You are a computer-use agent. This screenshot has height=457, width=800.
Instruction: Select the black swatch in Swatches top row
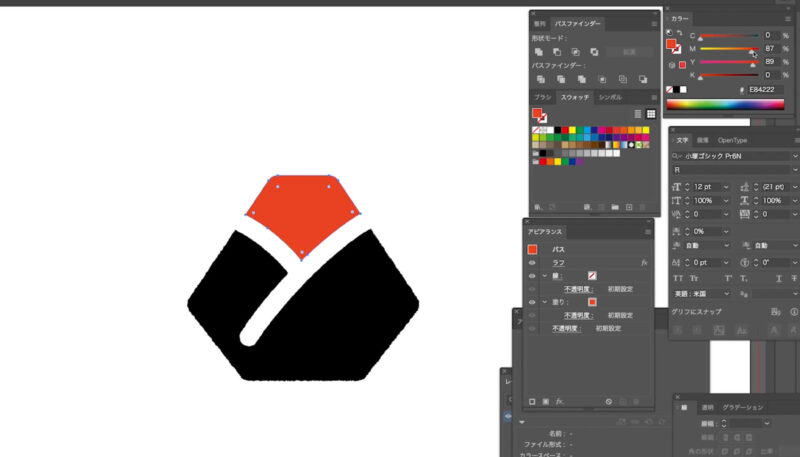[558, 130]
